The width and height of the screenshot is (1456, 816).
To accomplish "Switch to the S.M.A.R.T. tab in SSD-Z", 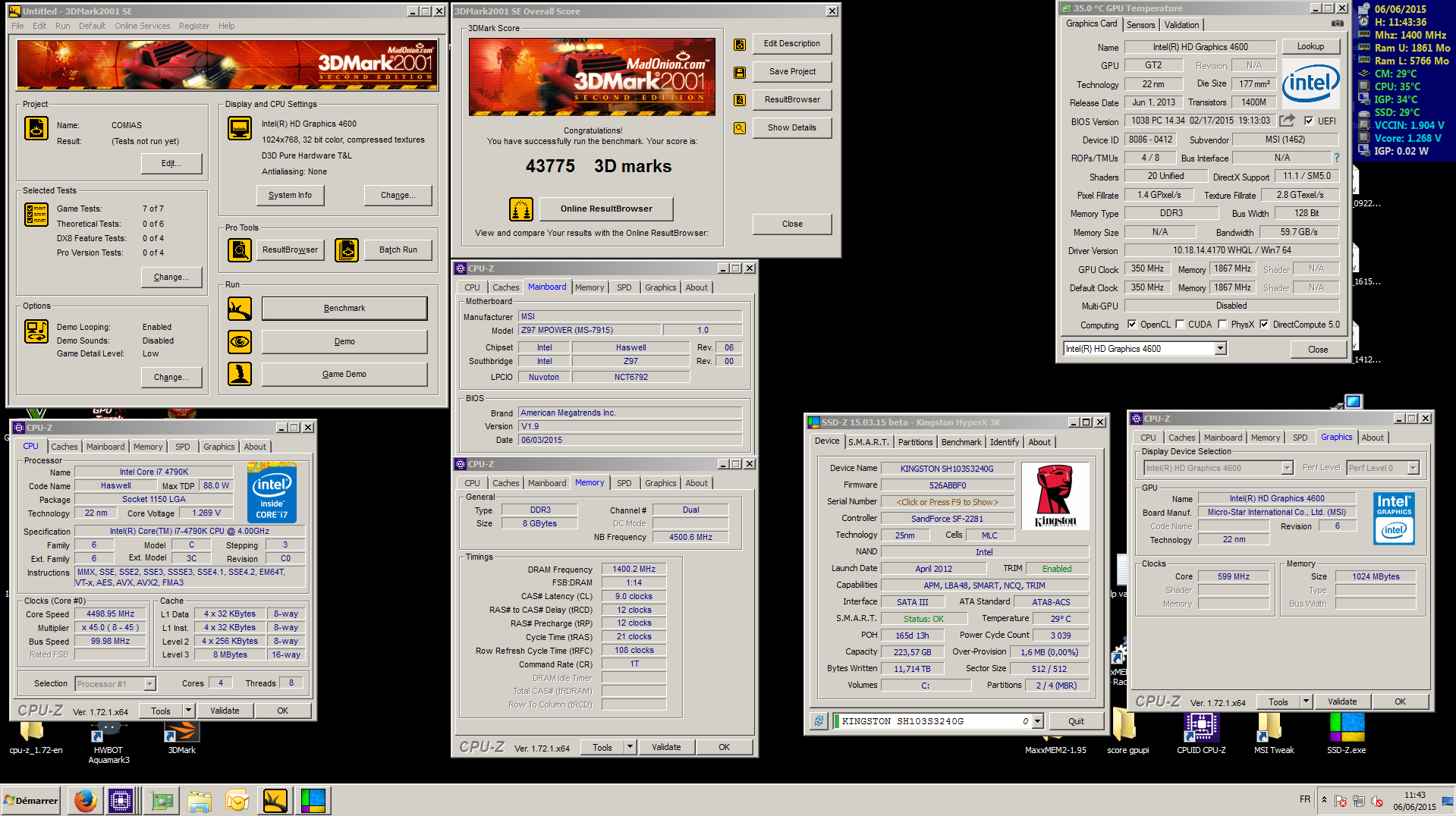I will [868, 442].
